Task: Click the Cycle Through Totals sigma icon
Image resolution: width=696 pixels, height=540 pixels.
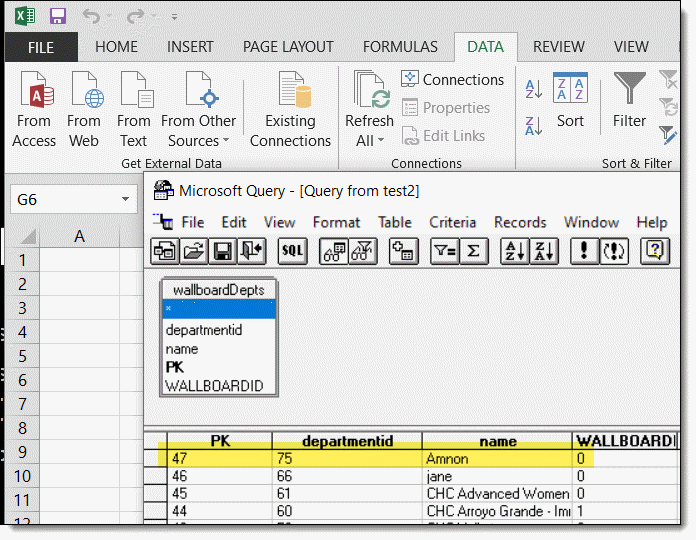Action: click(x=473, y=251)
